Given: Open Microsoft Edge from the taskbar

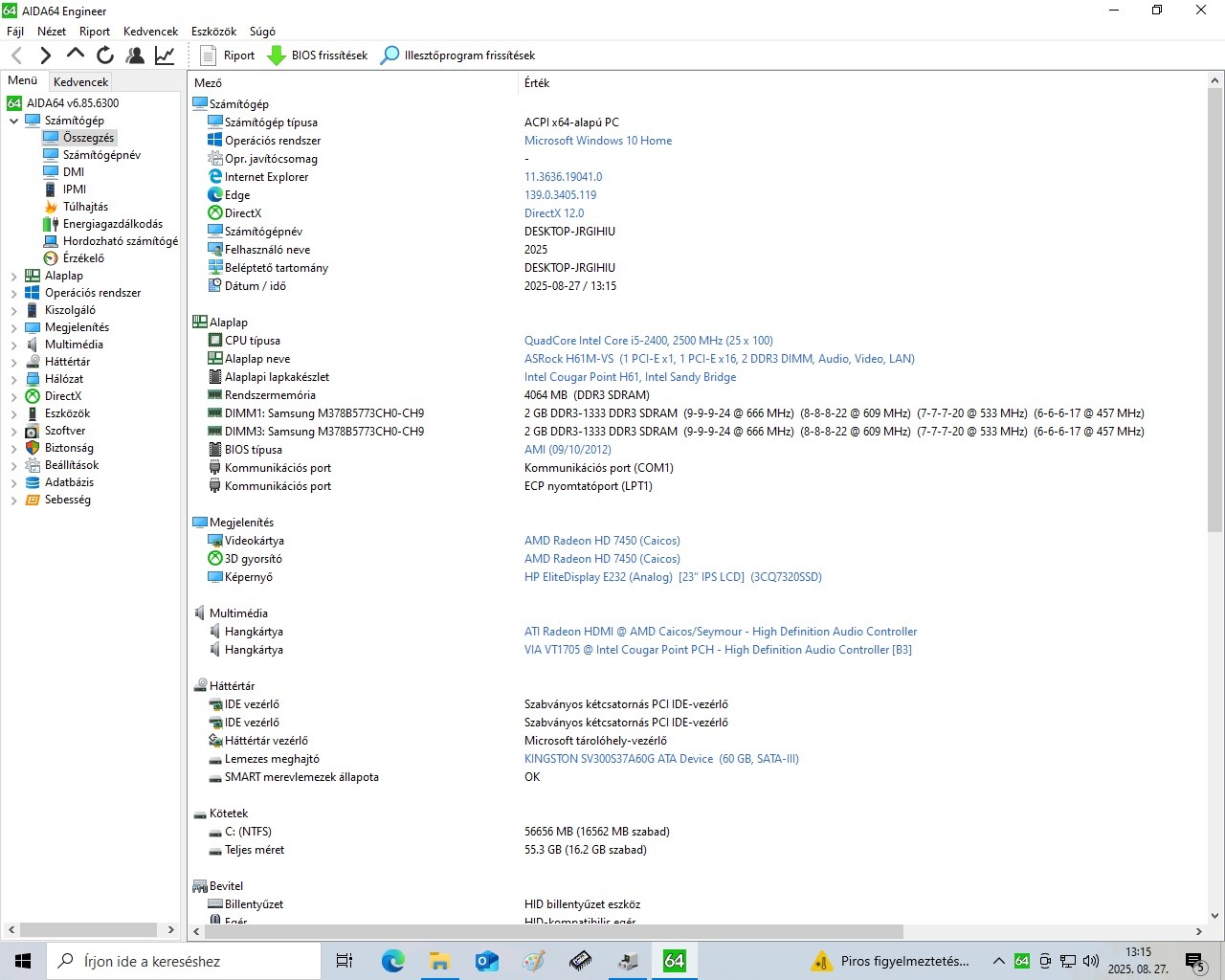Looking at the screenshot, I should point(392,961).
